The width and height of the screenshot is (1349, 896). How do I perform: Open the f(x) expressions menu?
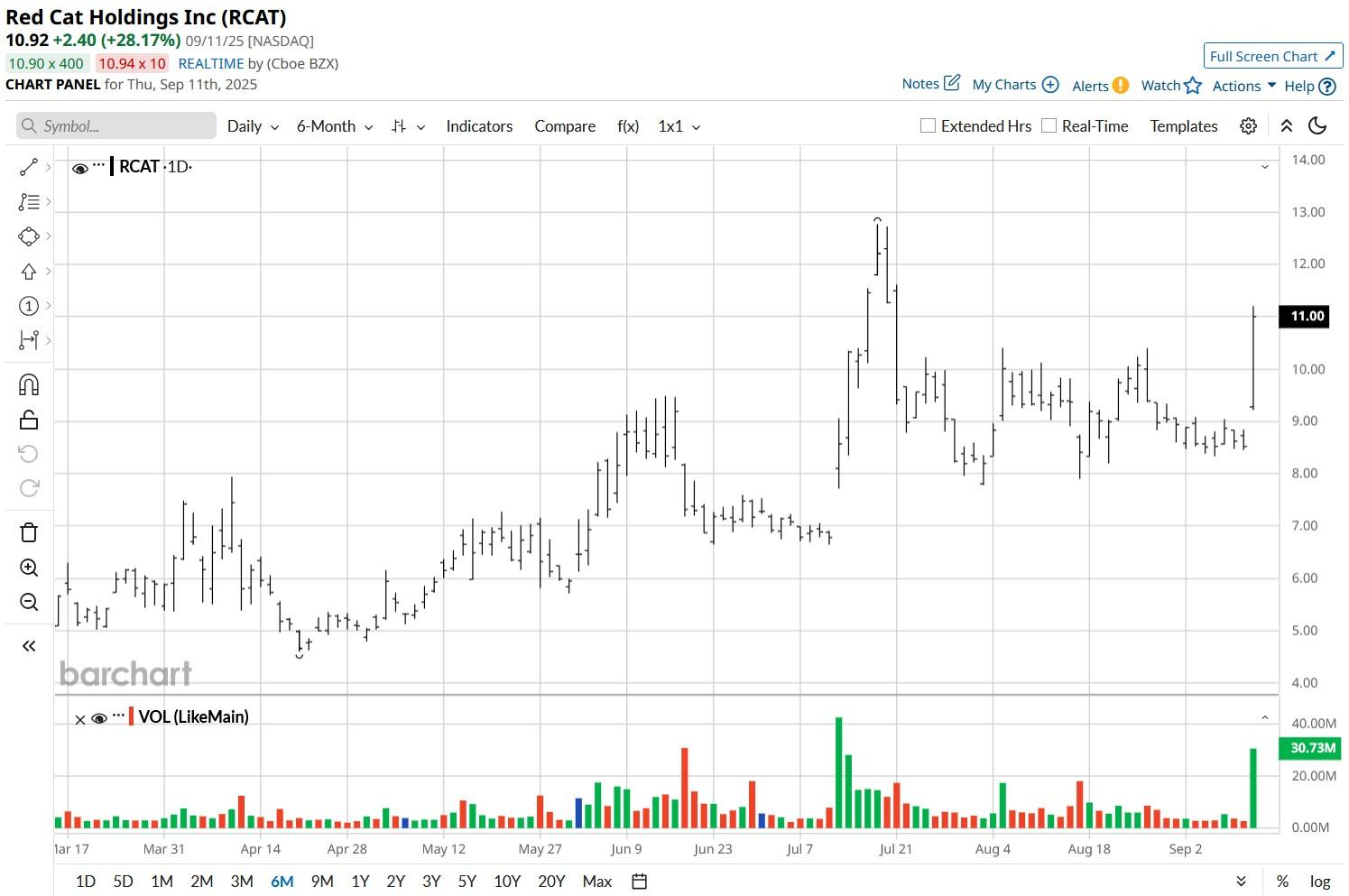628,126
